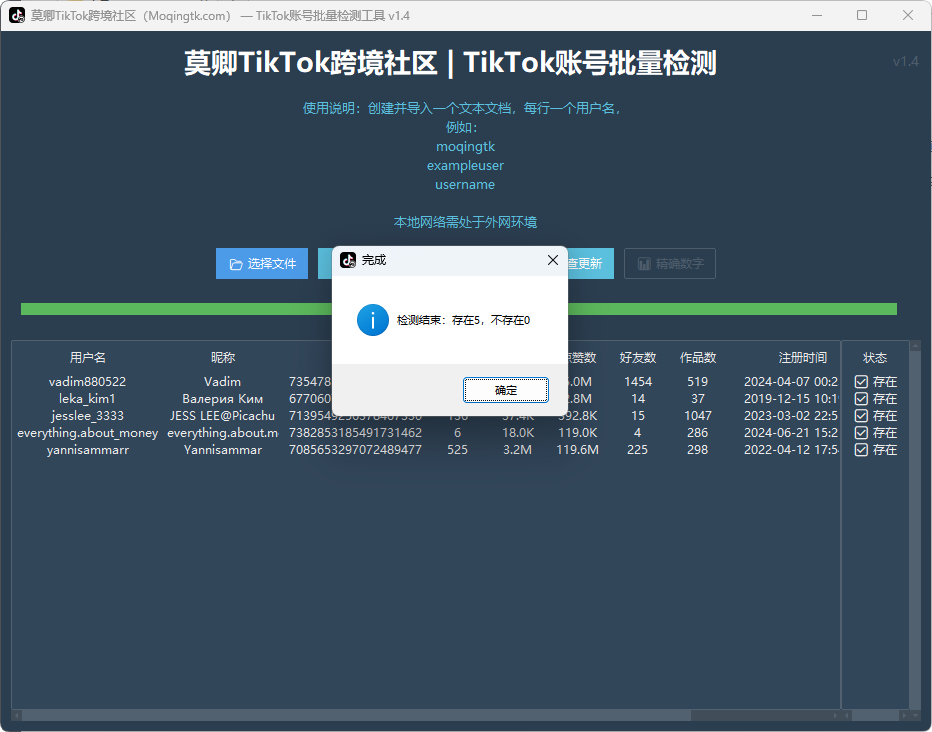Select the leka_kim1 username row
Screen dimensions: 932x732
click(x=88, y=399)
